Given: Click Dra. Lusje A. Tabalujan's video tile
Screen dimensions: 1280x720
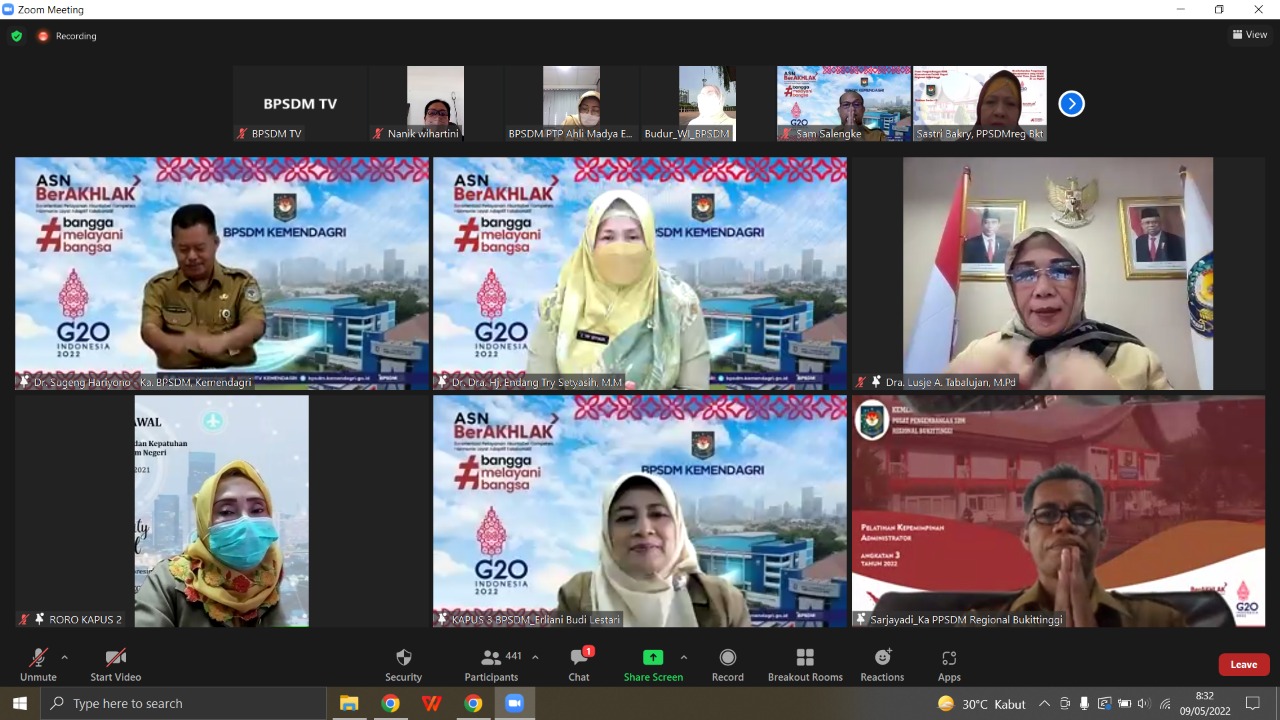Looking at the screenshot, I should coord(1058,273).
